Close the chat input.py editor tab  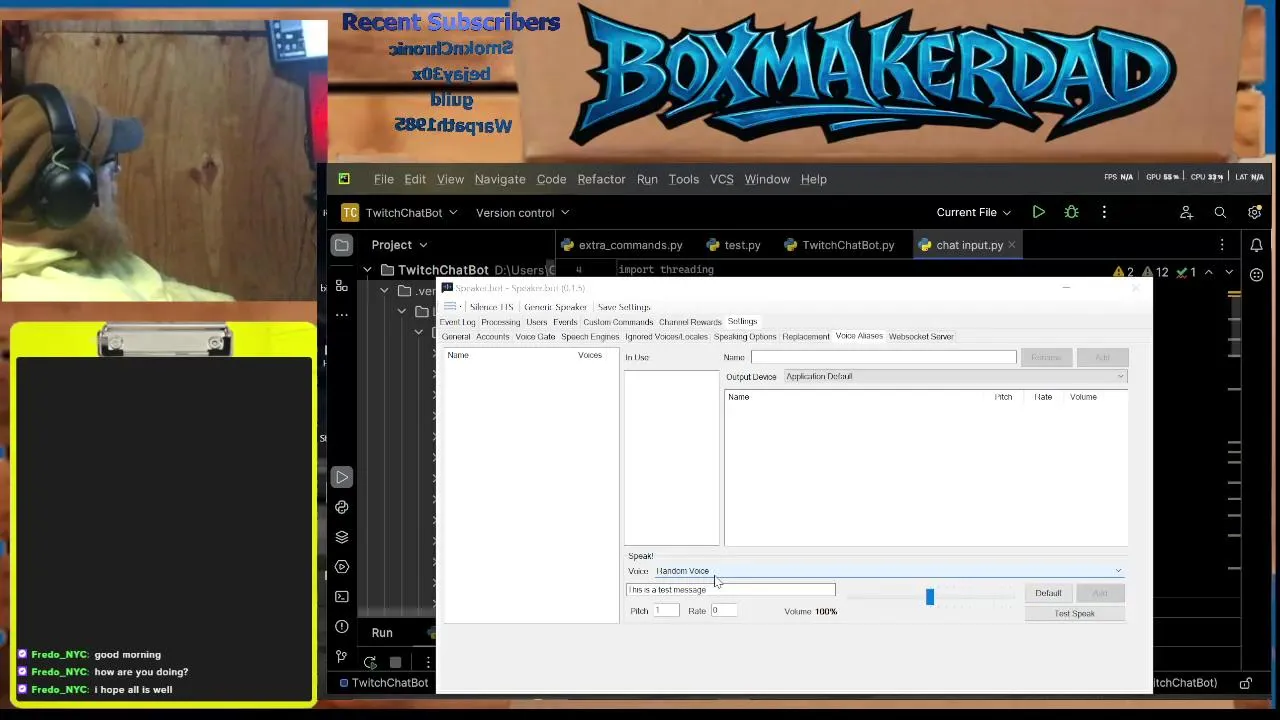(x=1011, y=245)
